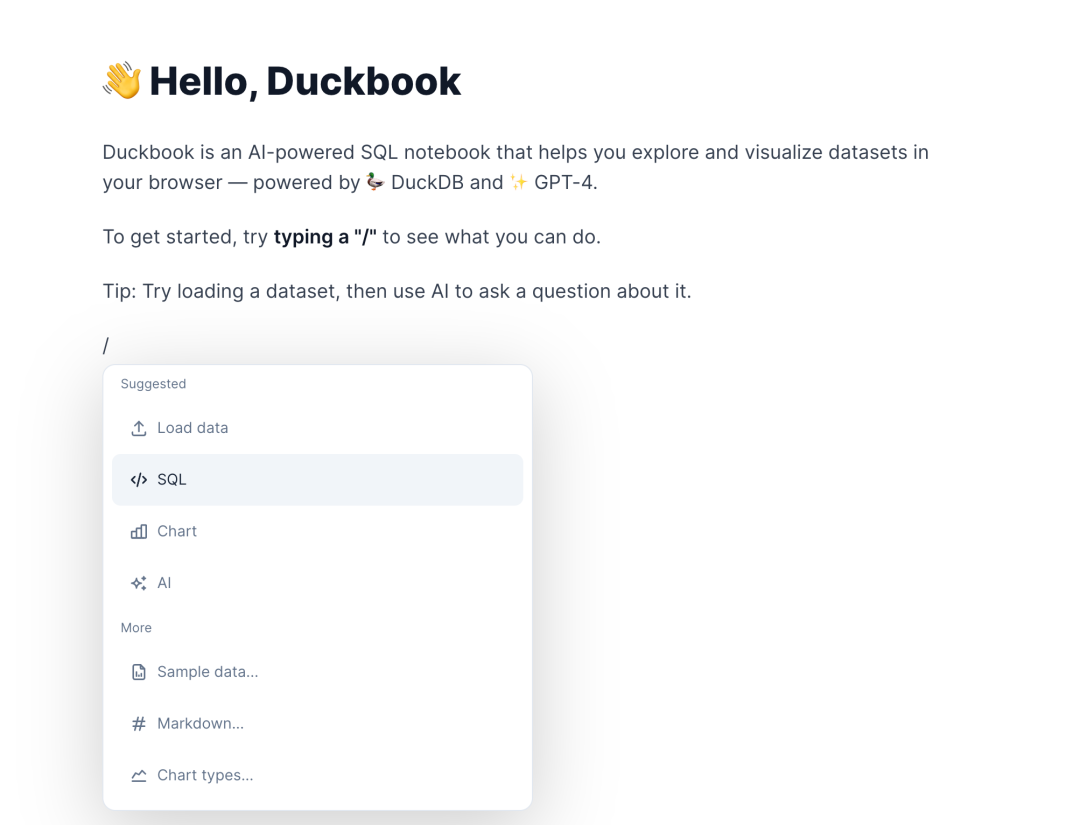The height and width of the screenshot is (825, 1080).
Task: Open the Markdown... submenu
Action: [x=201, y=724]
